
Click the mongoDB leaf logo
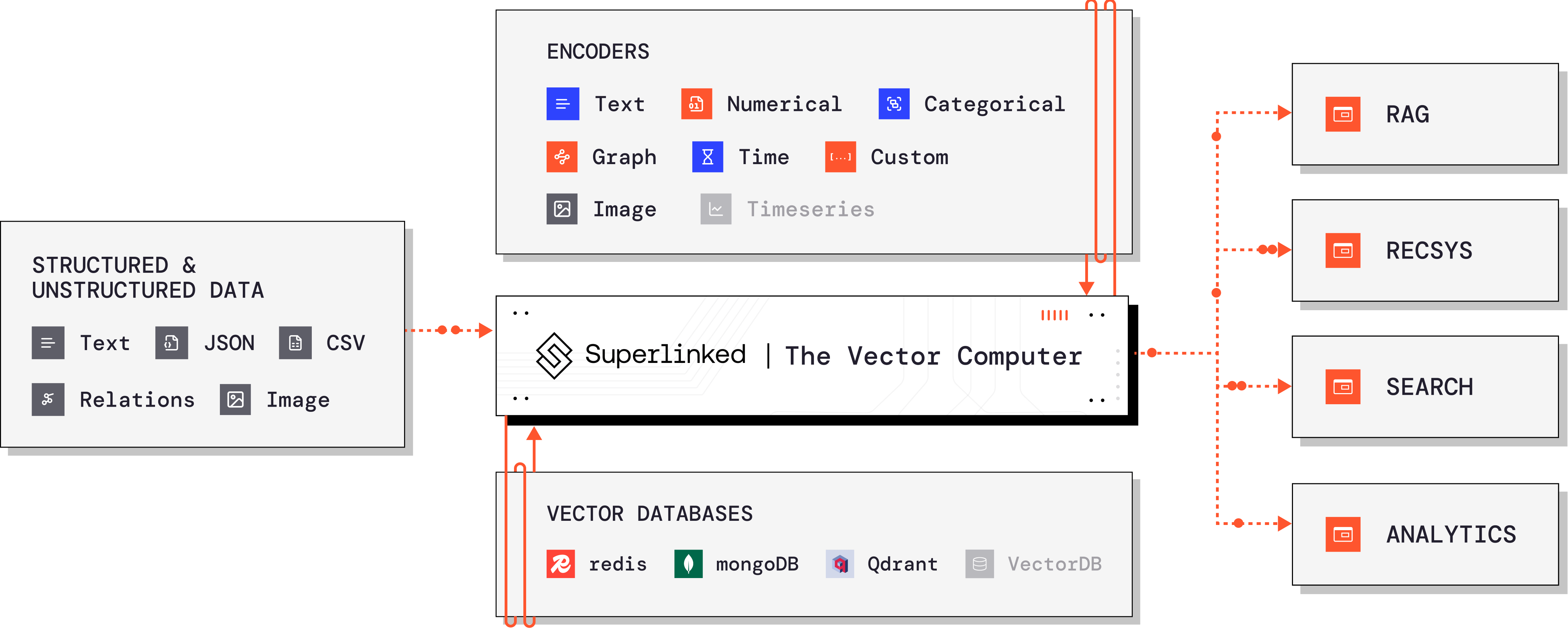coord(688,564)
